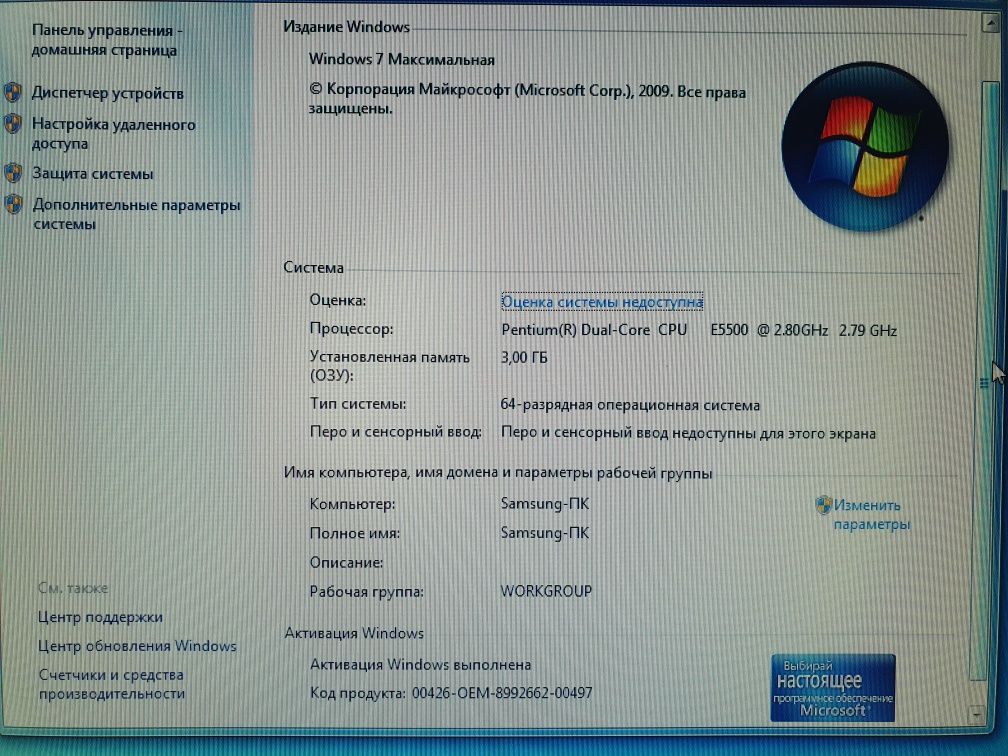Screen dimensions: 1008x756
Task: Click the Активация Windows section heading
Action: (x=354, y=633)
